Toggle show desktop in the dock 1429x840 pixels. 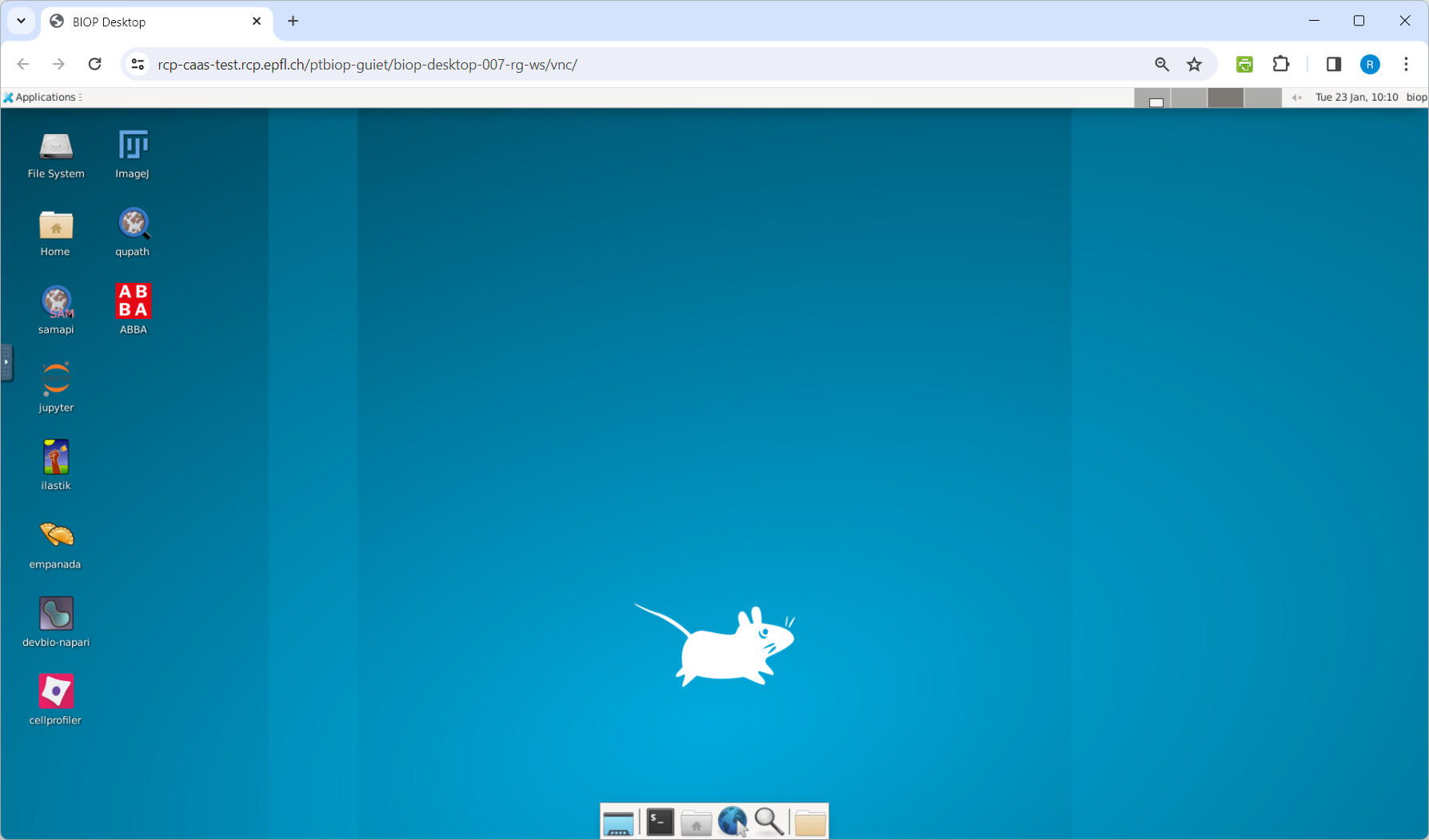[617, 821]
